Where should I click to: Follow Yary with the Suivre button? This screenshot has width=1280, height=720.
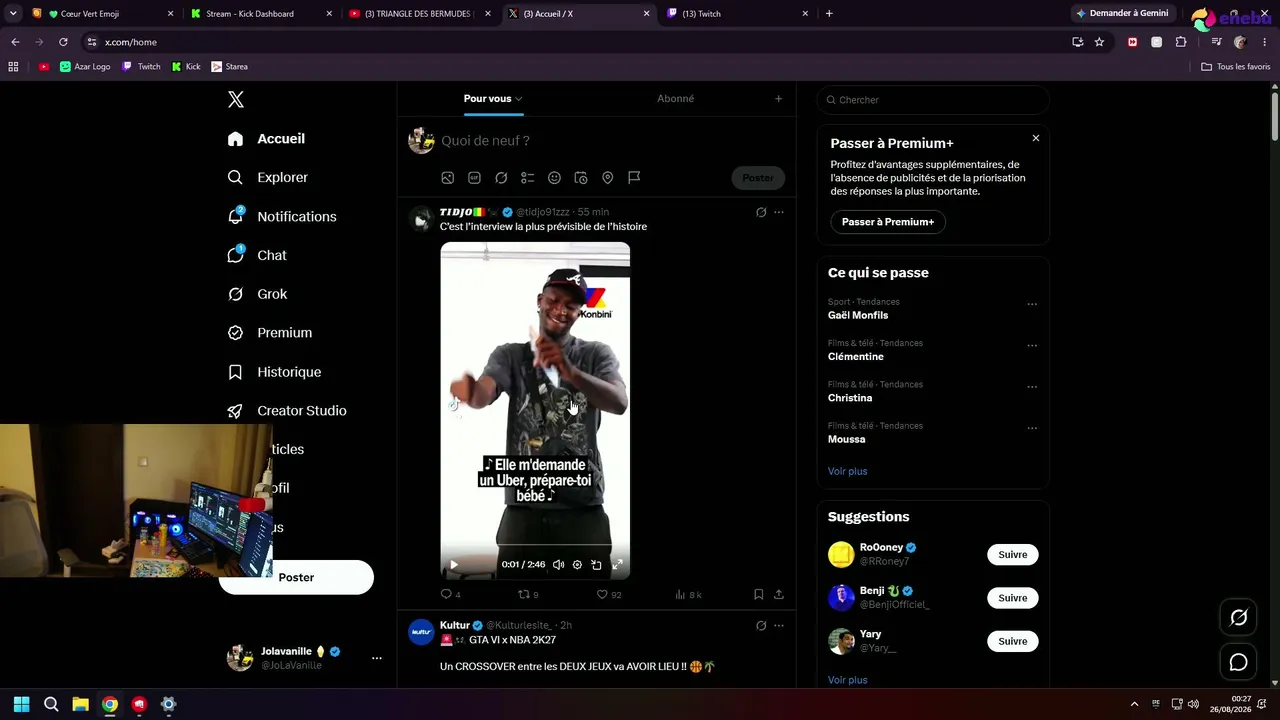tap(1012, 641)
